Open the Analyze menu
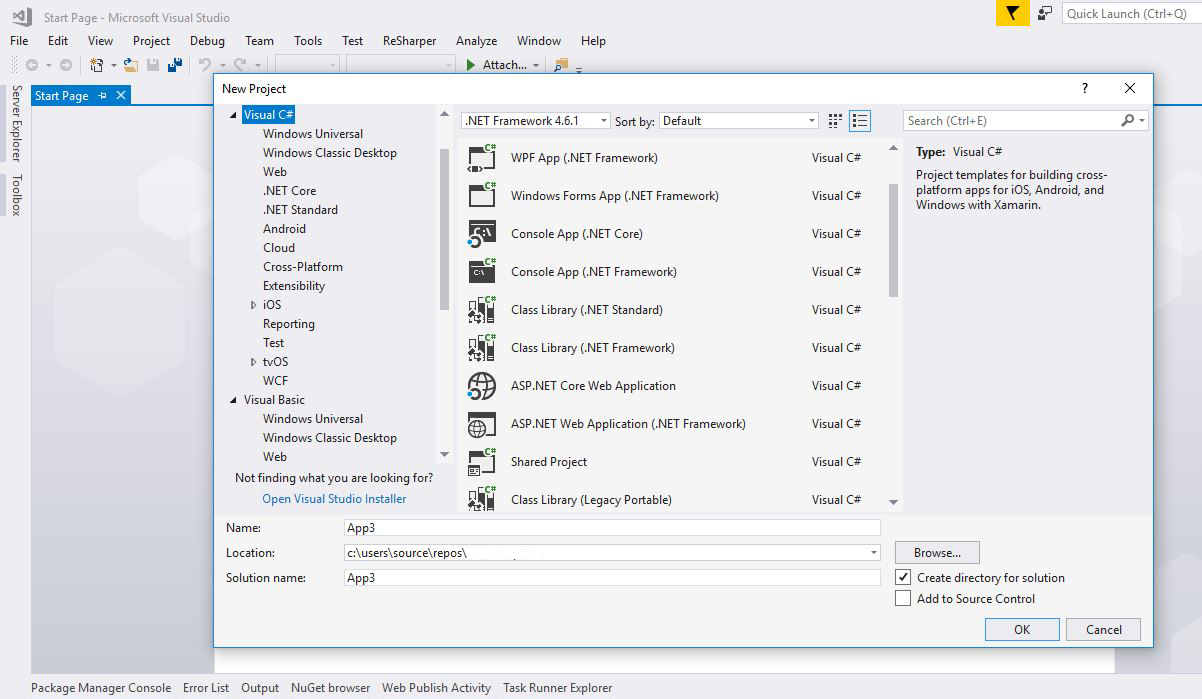The width and height of the screenshot is (1202, 699). coord(476,41)
